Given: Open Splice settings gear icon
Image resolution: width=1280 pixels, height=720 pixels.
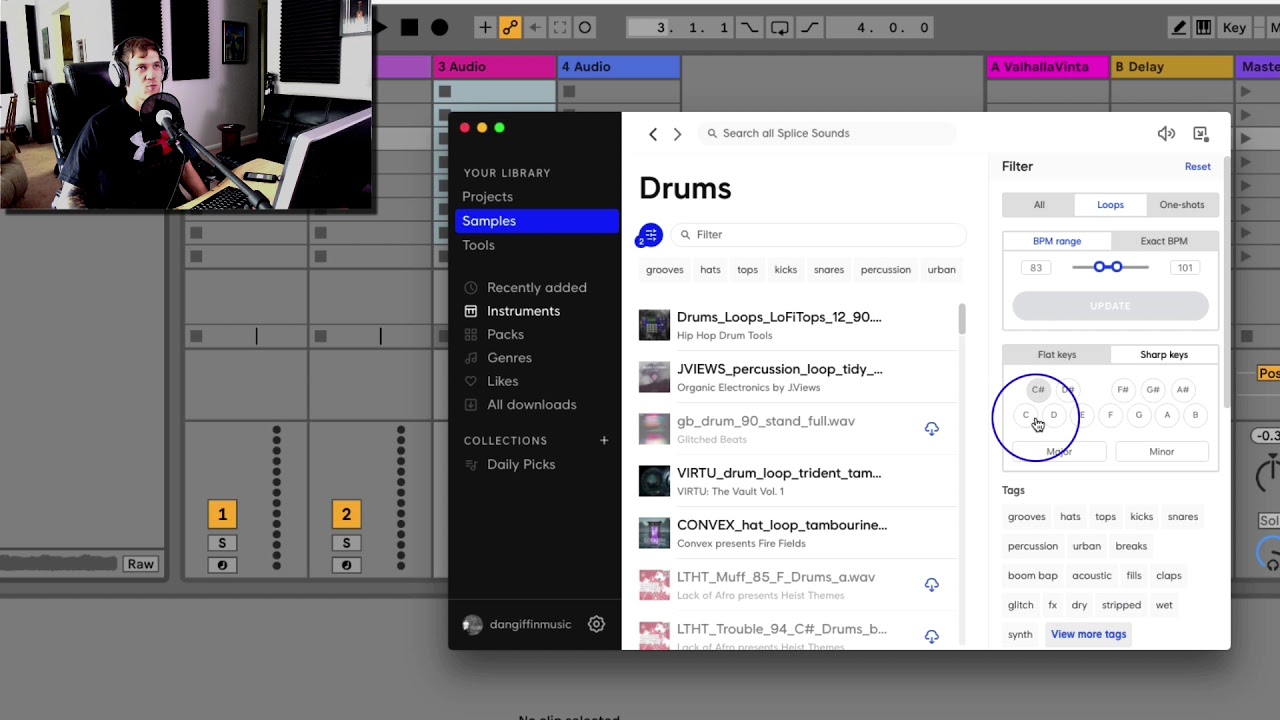Looking at the screenshot, I should (596, 624).
